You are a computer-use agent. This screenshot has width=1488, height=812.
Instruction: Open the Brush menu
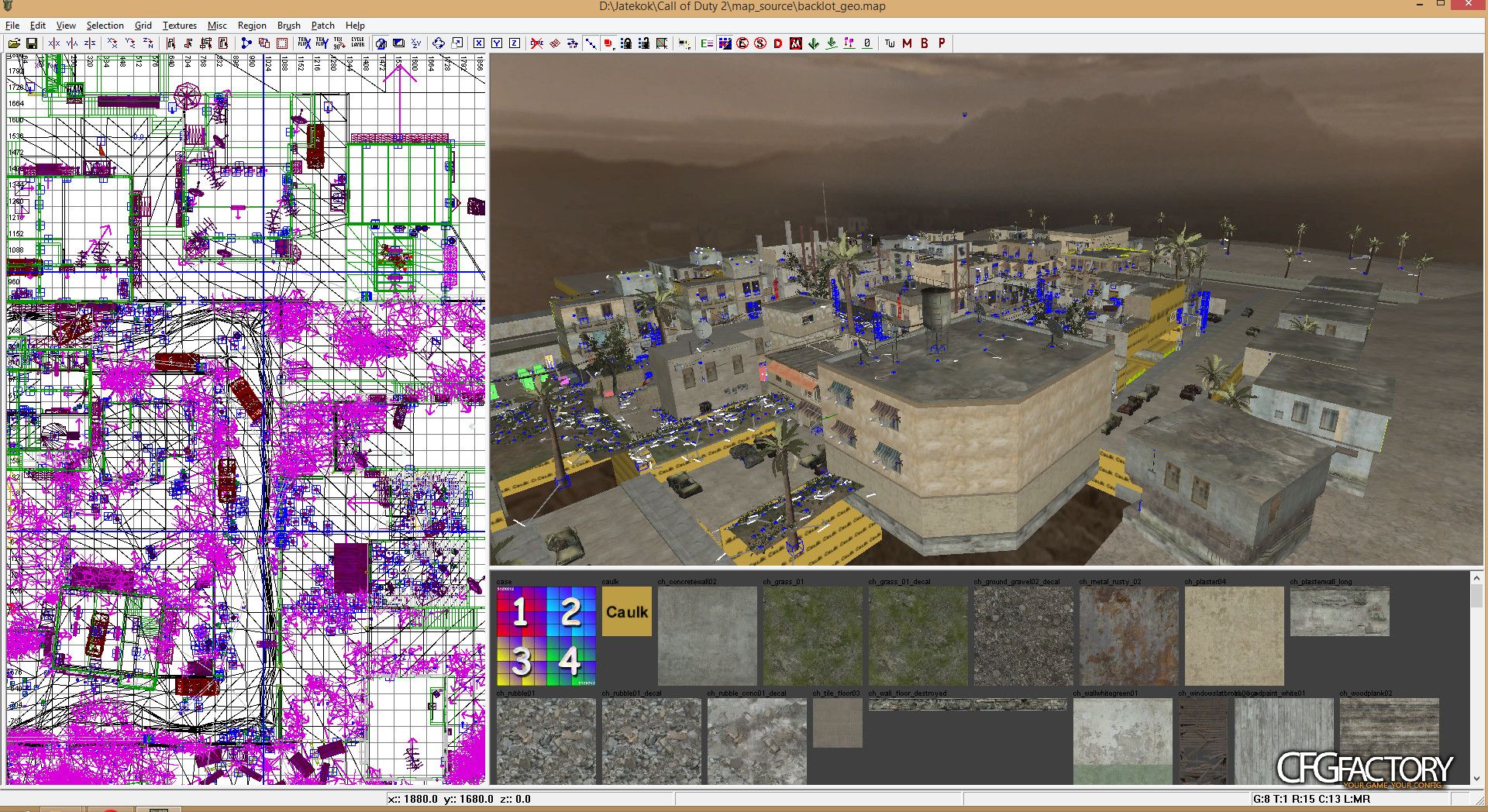tap(288, 26)
